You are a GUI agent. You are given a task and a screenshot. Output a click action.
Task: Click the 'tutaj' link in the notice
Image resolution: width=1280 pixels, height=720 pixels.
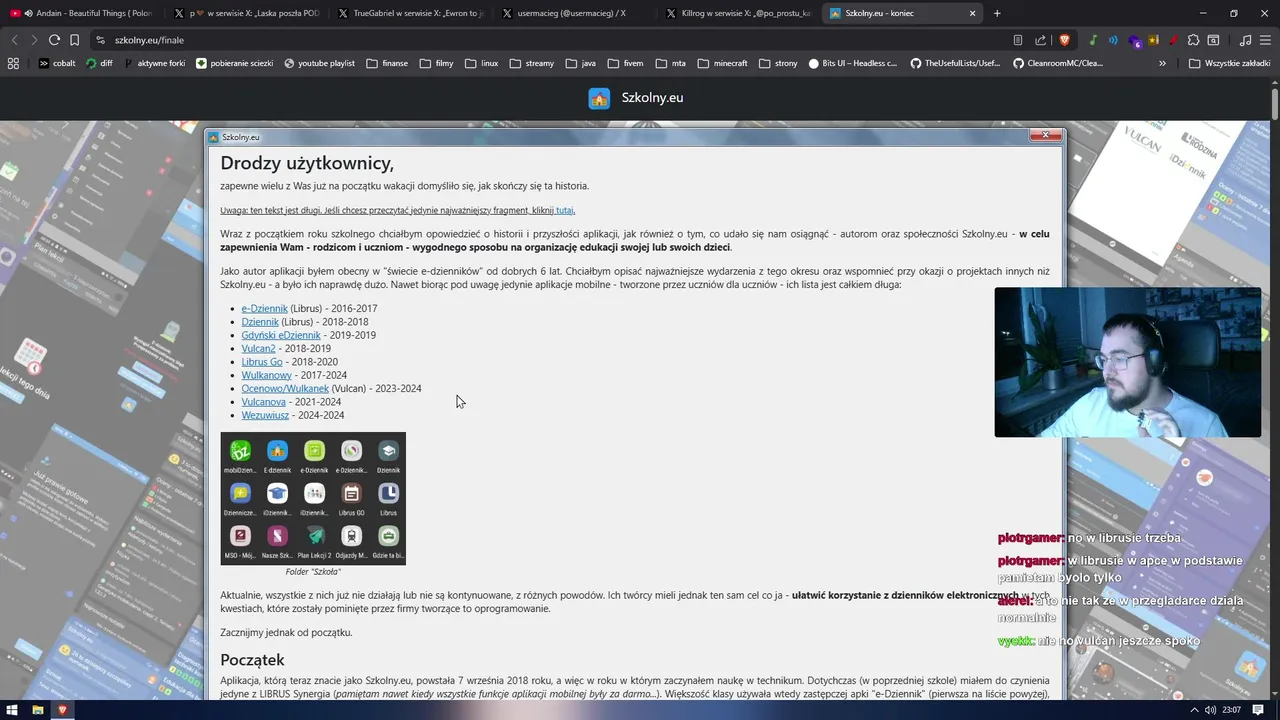[x=565, y=210]
